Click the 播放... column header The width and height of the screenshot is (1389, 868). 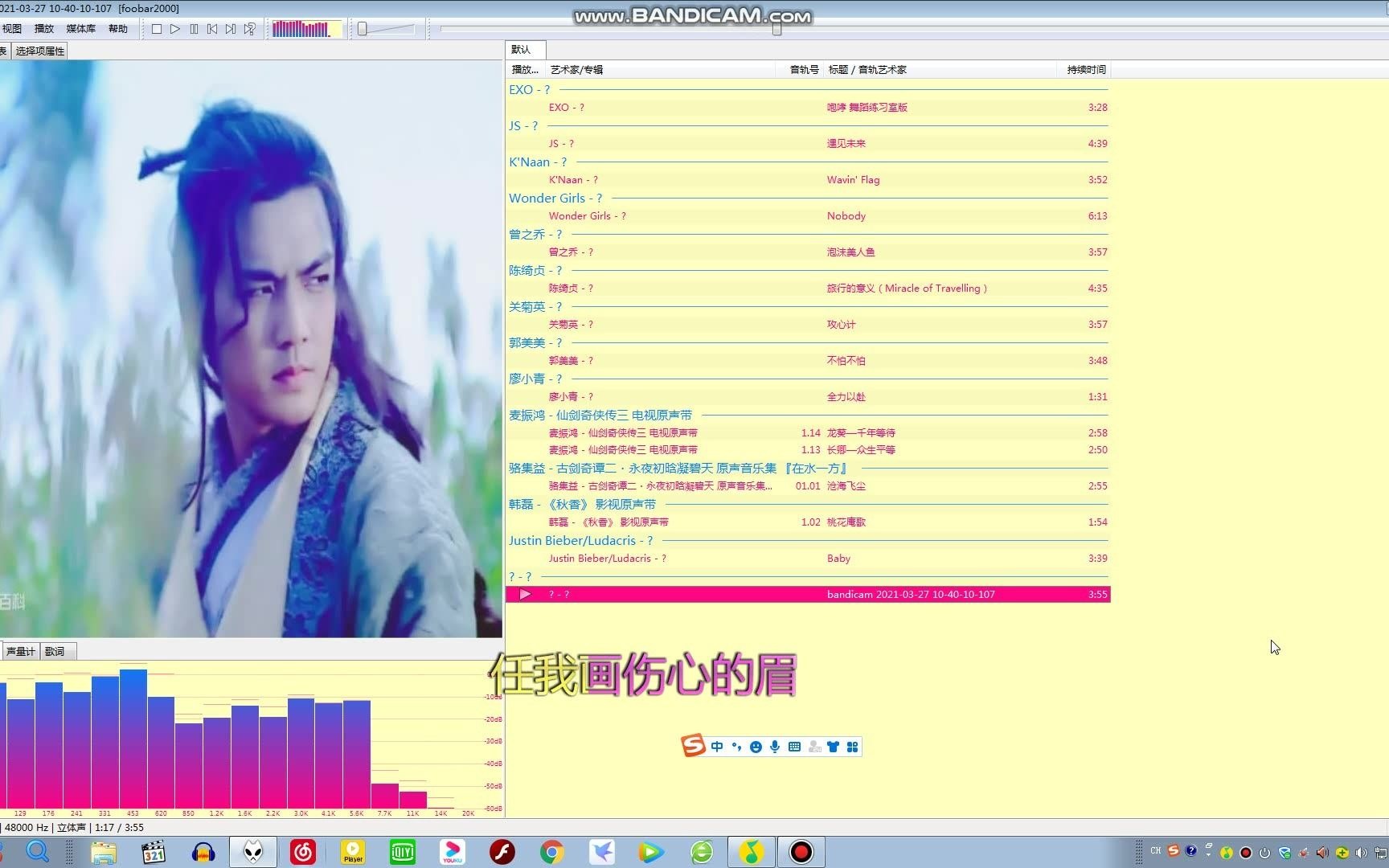pos(526,70)
